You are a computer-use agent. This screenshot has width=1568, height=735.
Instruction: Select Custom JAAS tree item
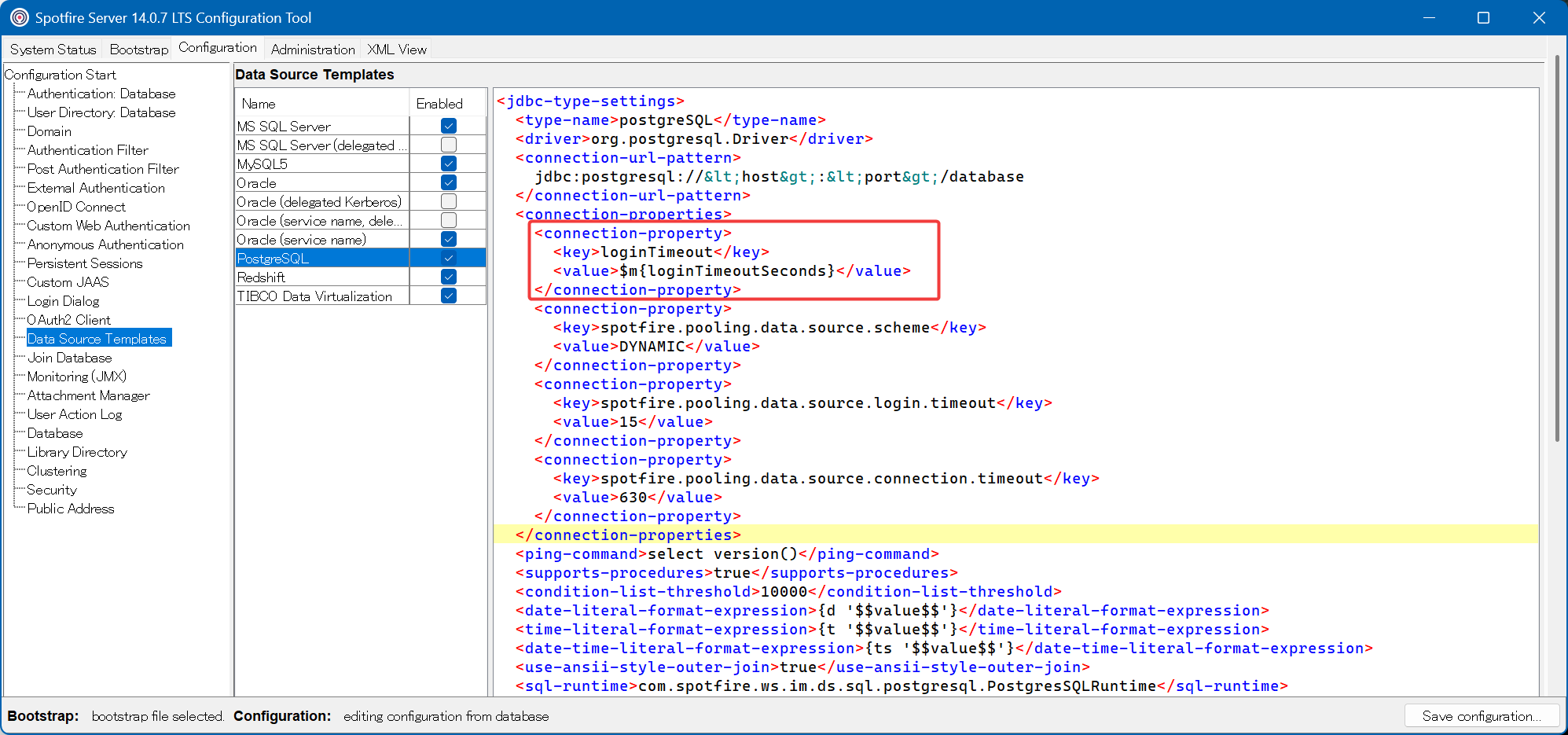pos(68,282)
